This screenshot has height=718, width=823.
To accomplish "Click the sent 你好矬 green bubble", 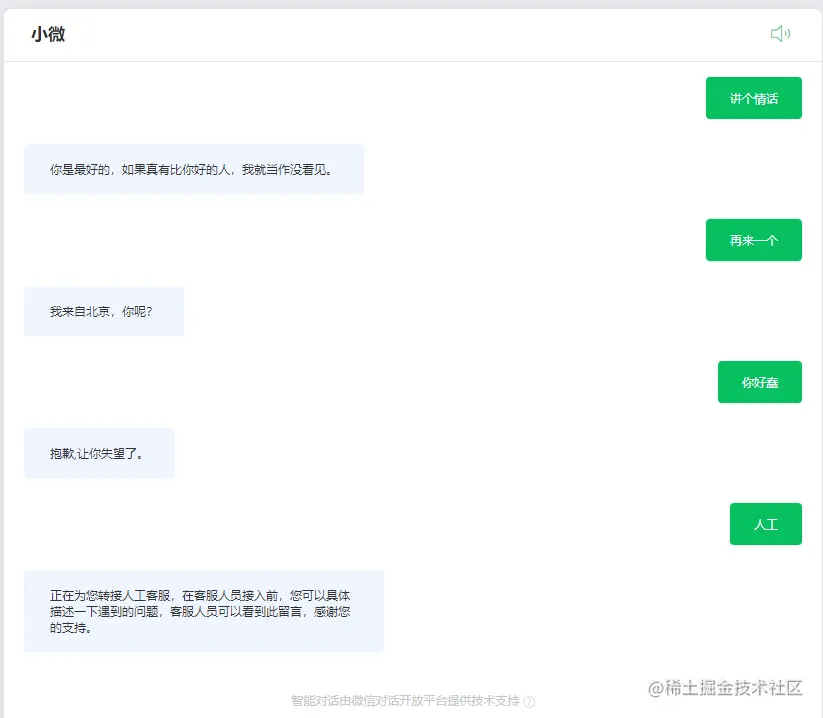I will [760, 381].
